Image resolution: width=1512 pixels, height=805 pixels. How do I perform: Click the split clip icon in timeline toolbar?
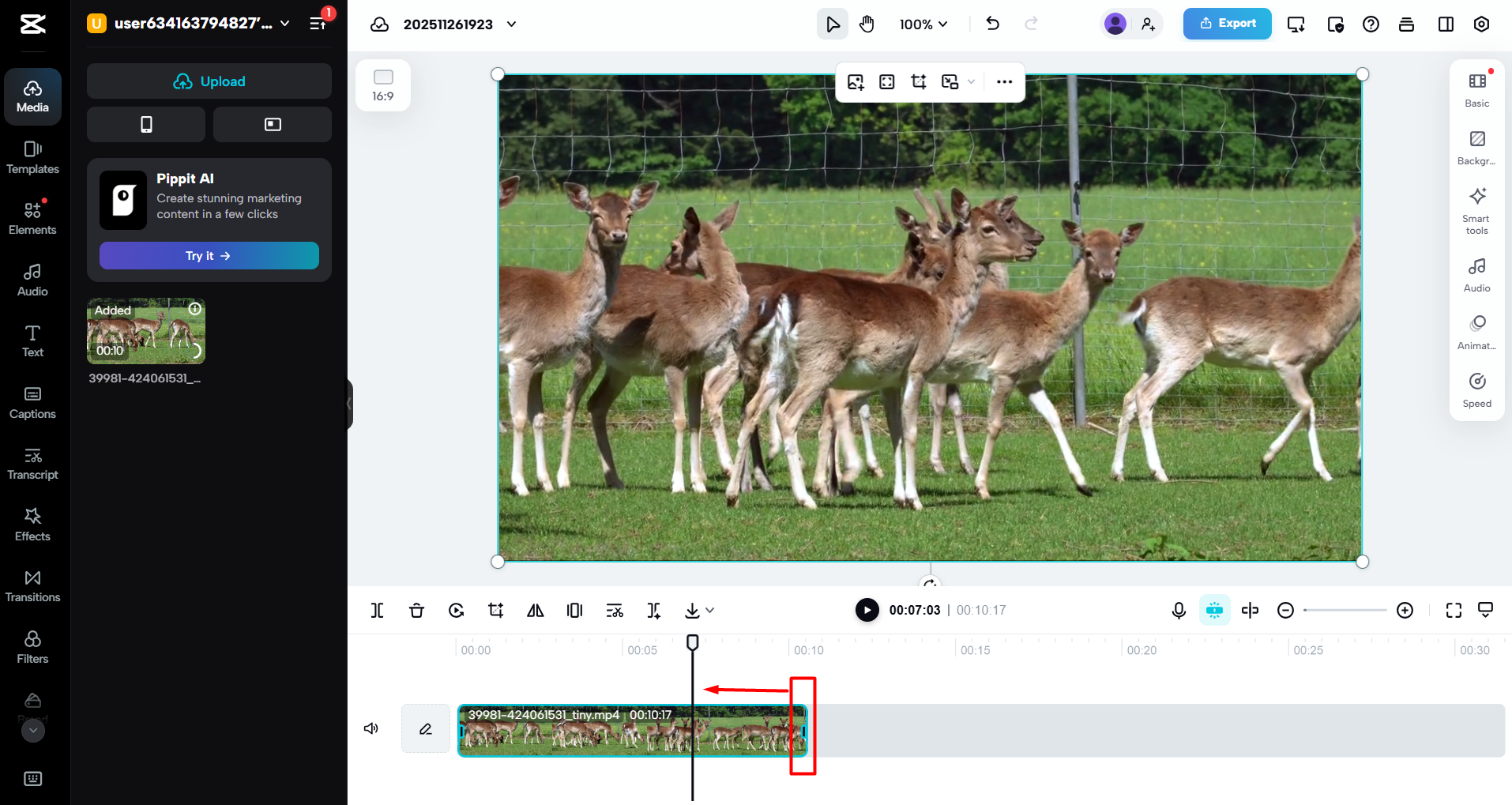tap(377, 610)
